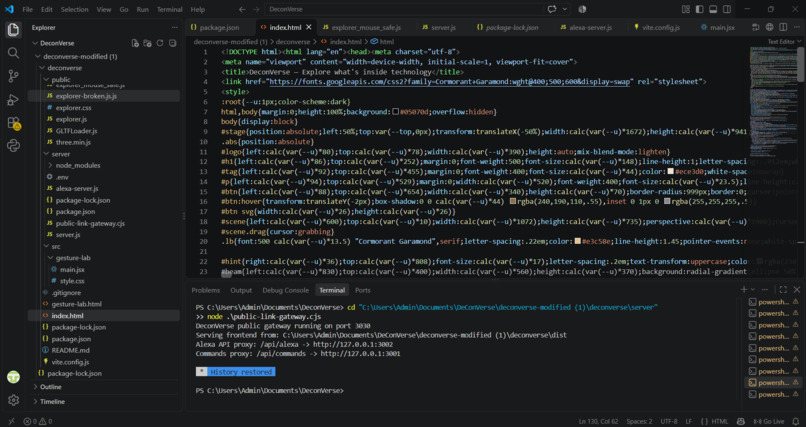This screenshot has width=806, height=427.
Task: Collapse the public folder
Action: [47, 80]
